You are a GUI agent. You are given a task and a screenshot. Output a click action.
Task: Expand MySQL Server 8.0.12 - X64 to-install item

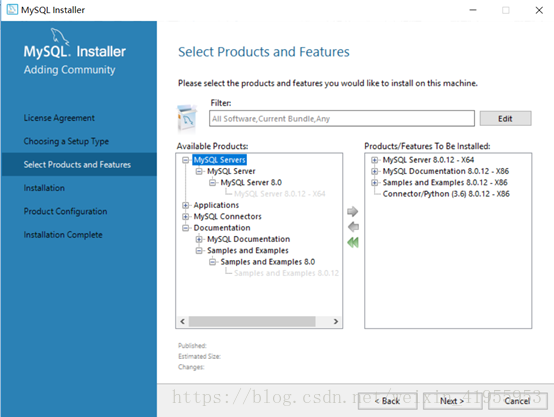pyautogui.click(x=375, y=160)
